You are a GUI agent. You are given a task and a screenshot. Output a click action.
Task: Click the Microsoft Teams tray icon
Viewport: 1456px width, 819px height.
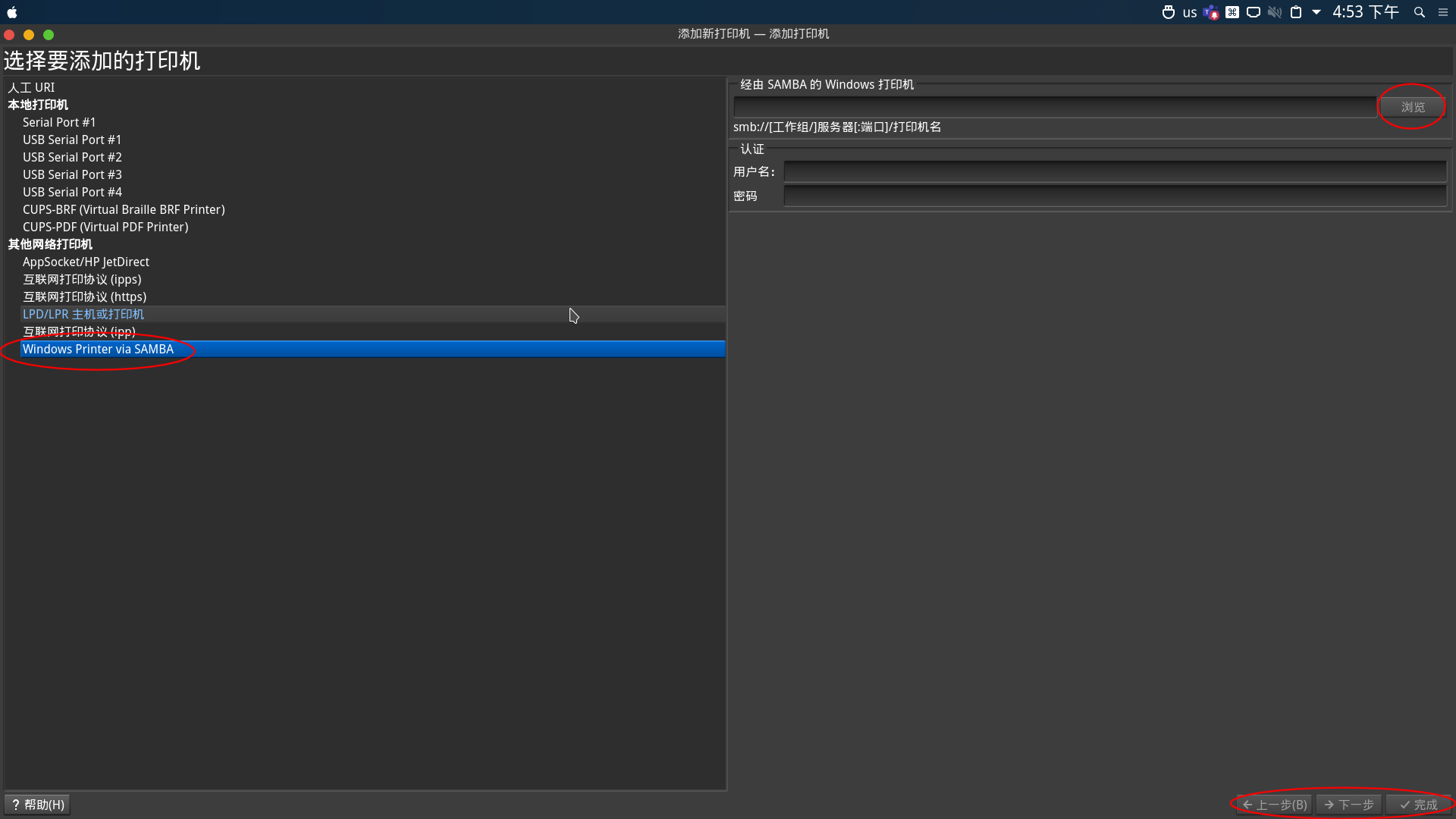[1211, 12]
